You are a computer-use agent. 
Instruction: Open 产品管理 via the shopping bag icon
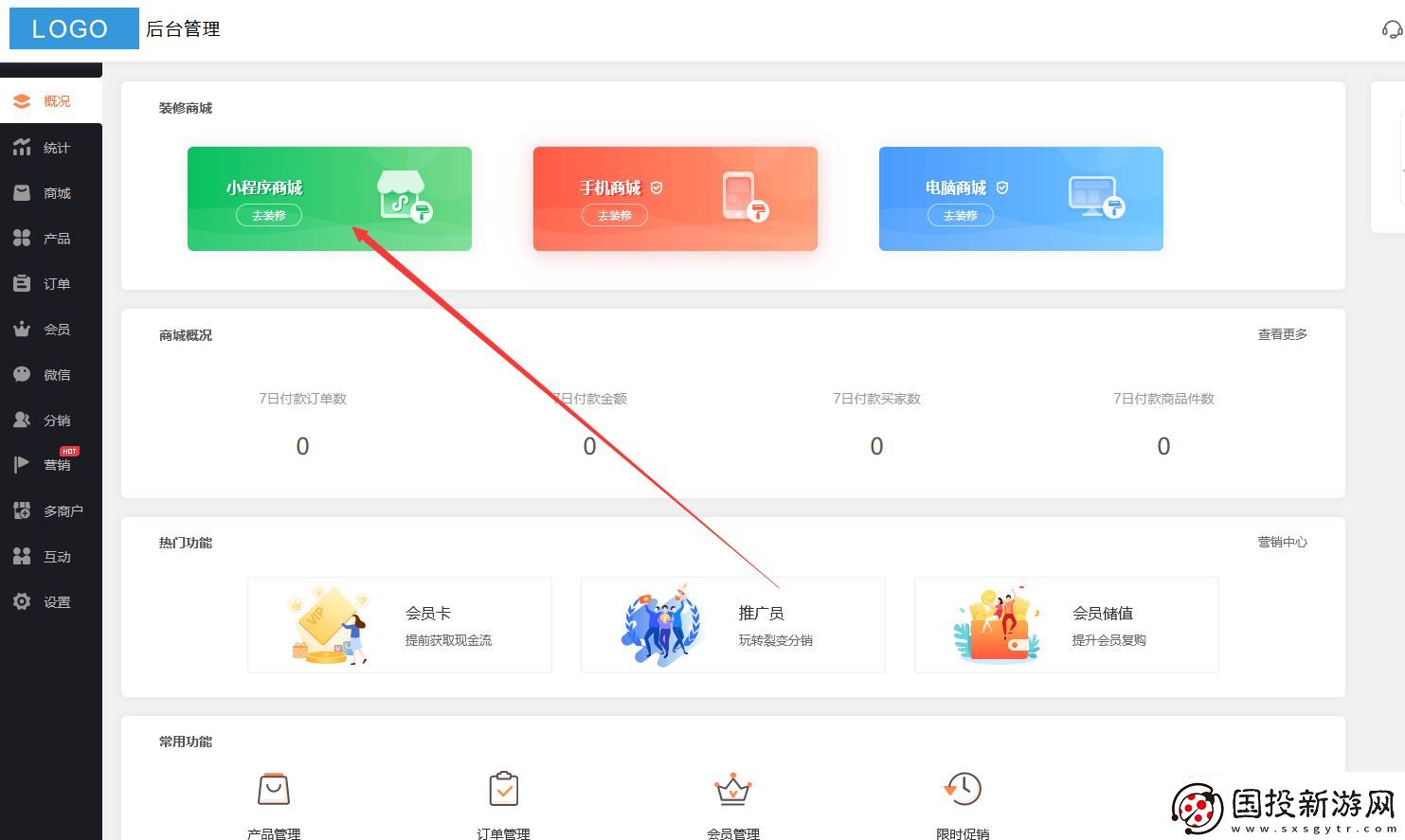(274, 788)
